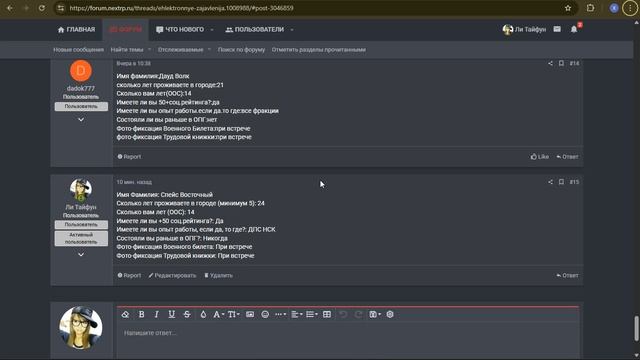Expand dadok777 user info chevron
This screenshot has width=640, height=360.
pos(81,120)
